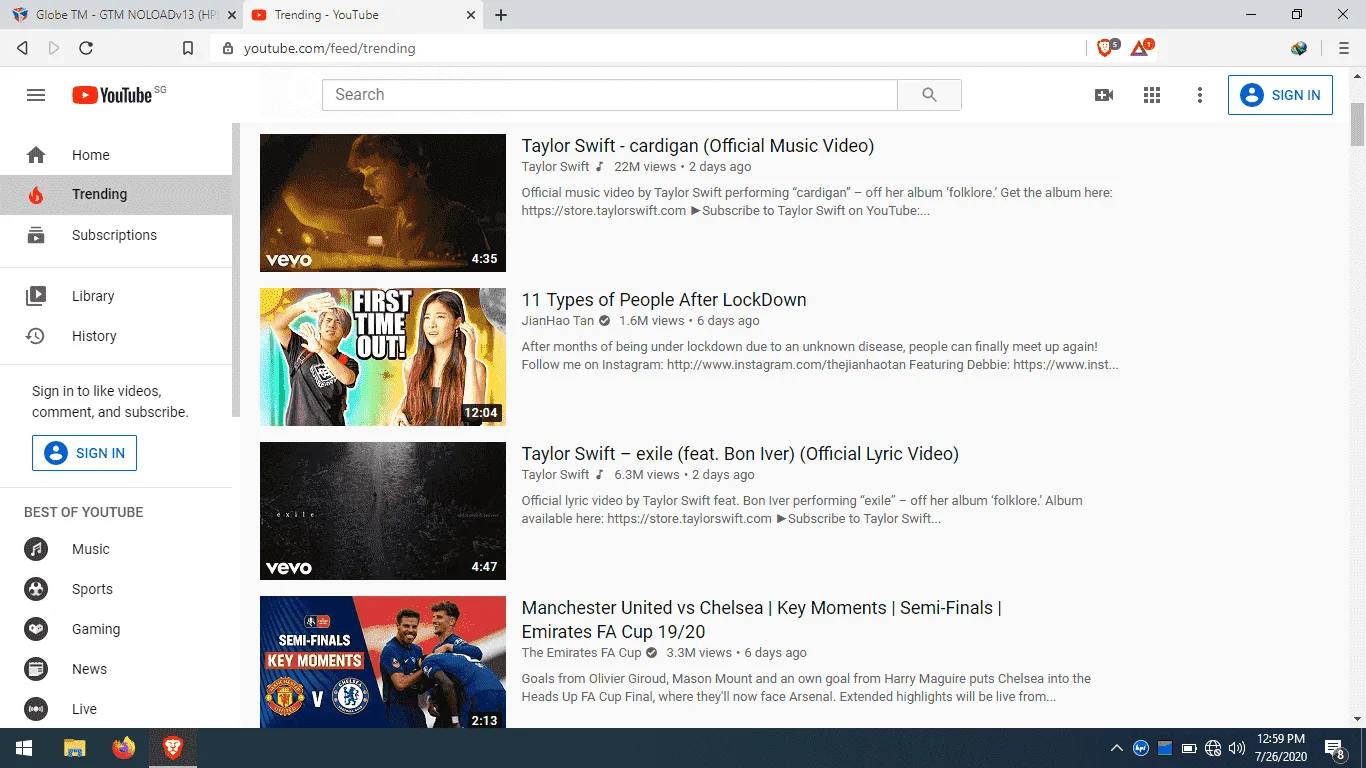Open the Library icon in sidebar

pos(36,296)
